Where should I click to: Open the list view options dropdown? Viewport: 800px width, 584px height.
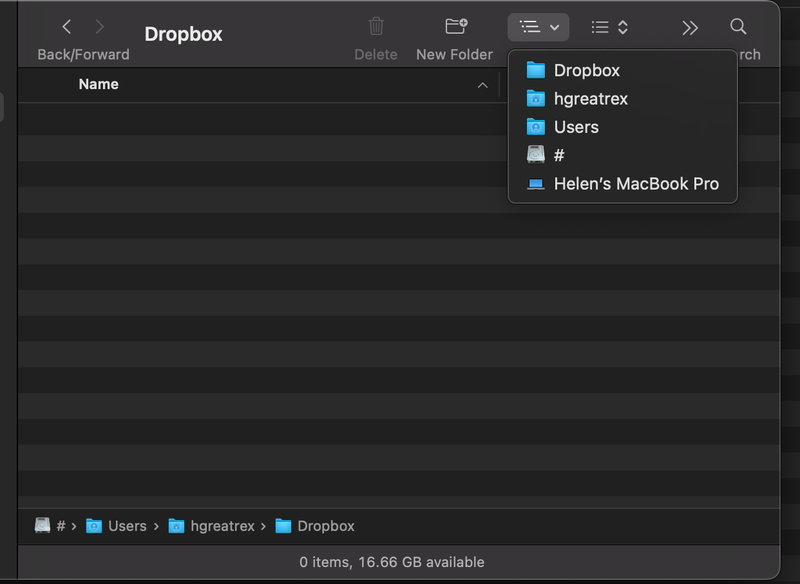[609, 27]
